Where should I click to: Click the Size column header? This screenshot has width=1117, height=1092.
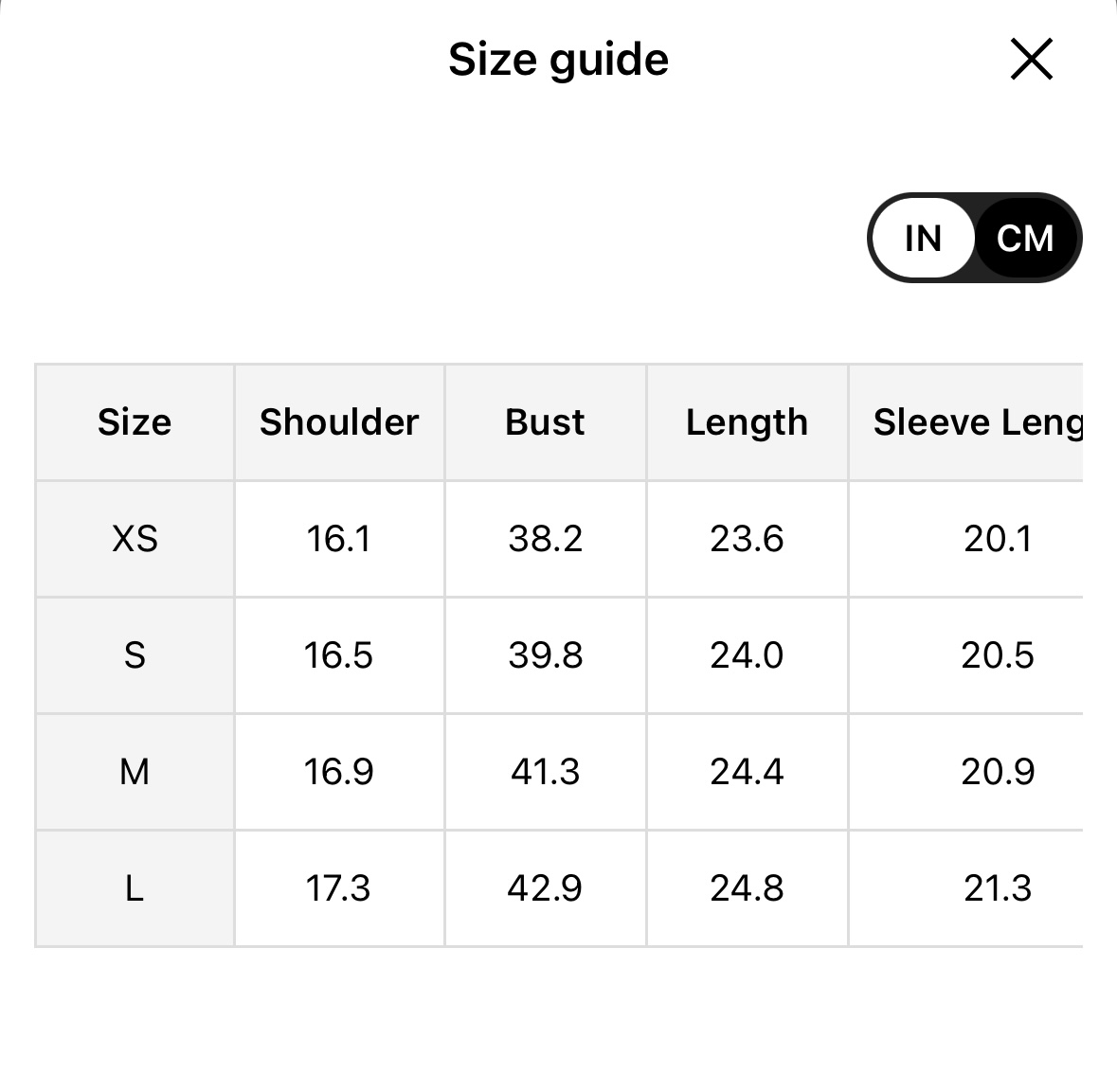[135, 422]
